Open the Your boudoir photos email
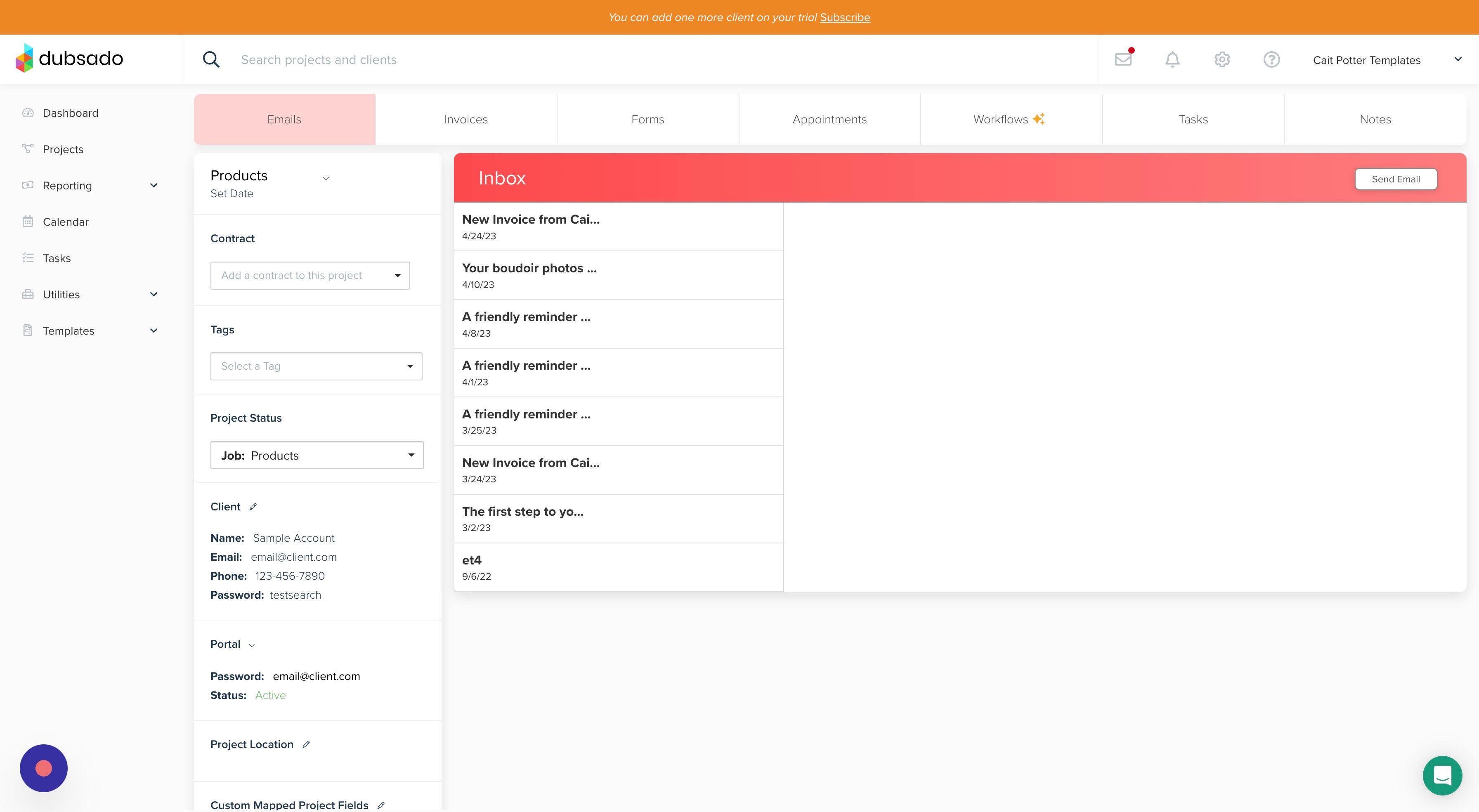The height and width of the screenshot is (812, 1479). pyautogui.click(x=618, y=276)
